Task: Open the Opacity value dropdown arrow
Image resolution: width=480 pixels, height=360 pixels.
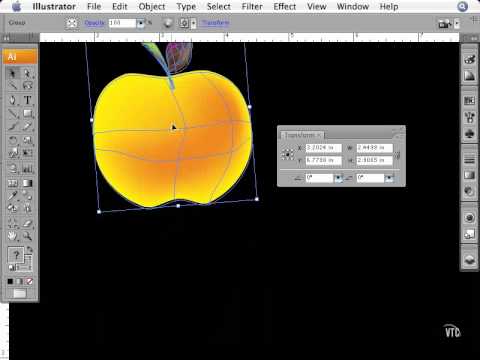Action: tap(140, 23)
